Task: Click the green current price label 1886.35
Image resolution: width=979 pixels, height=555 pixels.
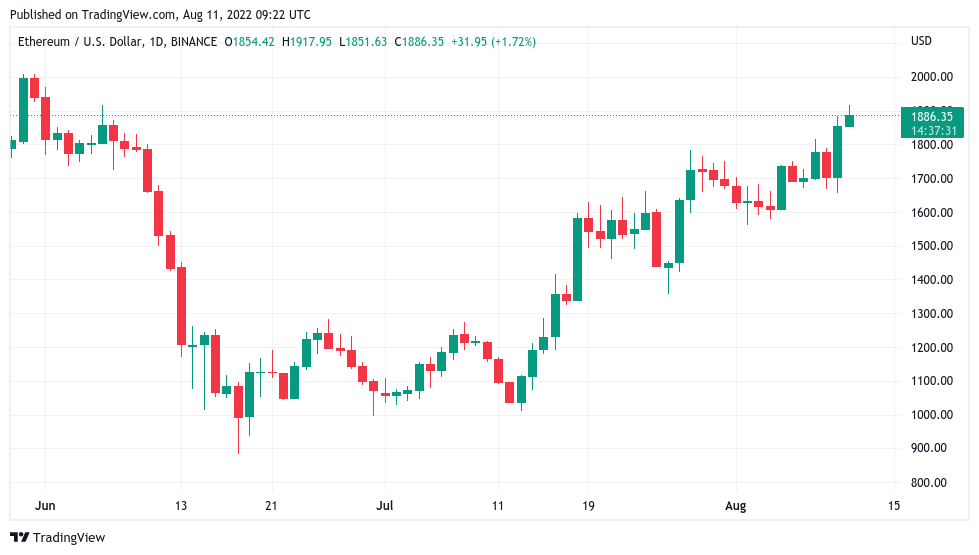Action: [932, 116]
